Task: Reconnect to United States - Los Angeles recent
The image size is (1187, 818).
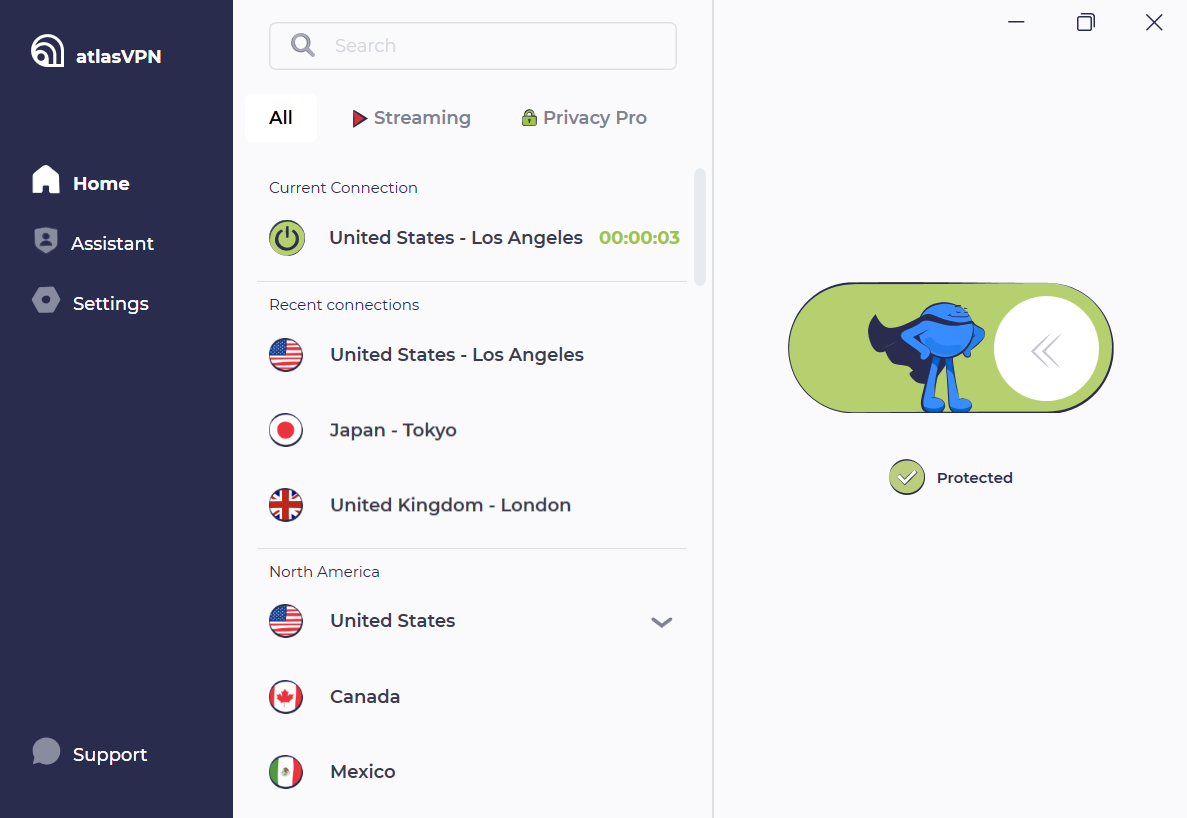Action: [x=472, y=355]
